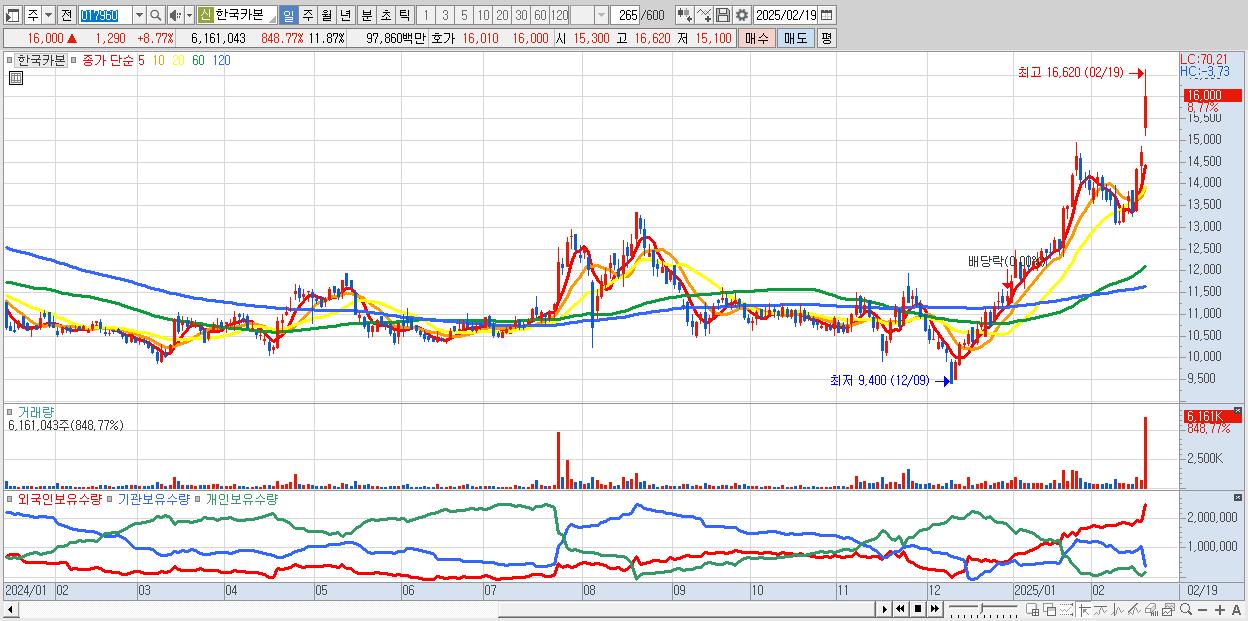Screen dimensions: 1248x621
Task: Click the window-with-grid icon in bottom toolbar
Action: (1032, 609)
